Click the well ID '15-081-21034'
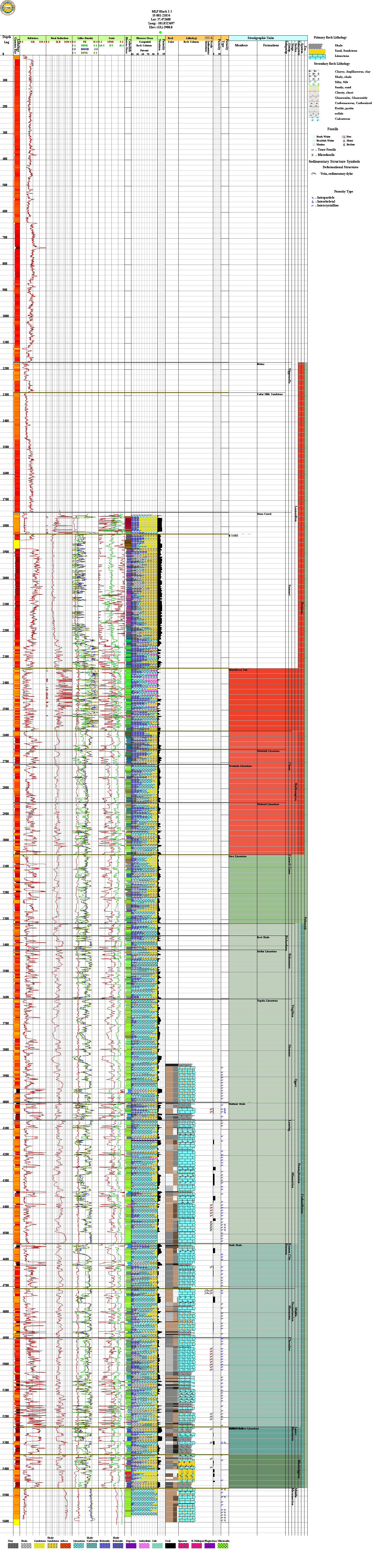Screen dimensions: 375x1568 click(x=162, y=16)
